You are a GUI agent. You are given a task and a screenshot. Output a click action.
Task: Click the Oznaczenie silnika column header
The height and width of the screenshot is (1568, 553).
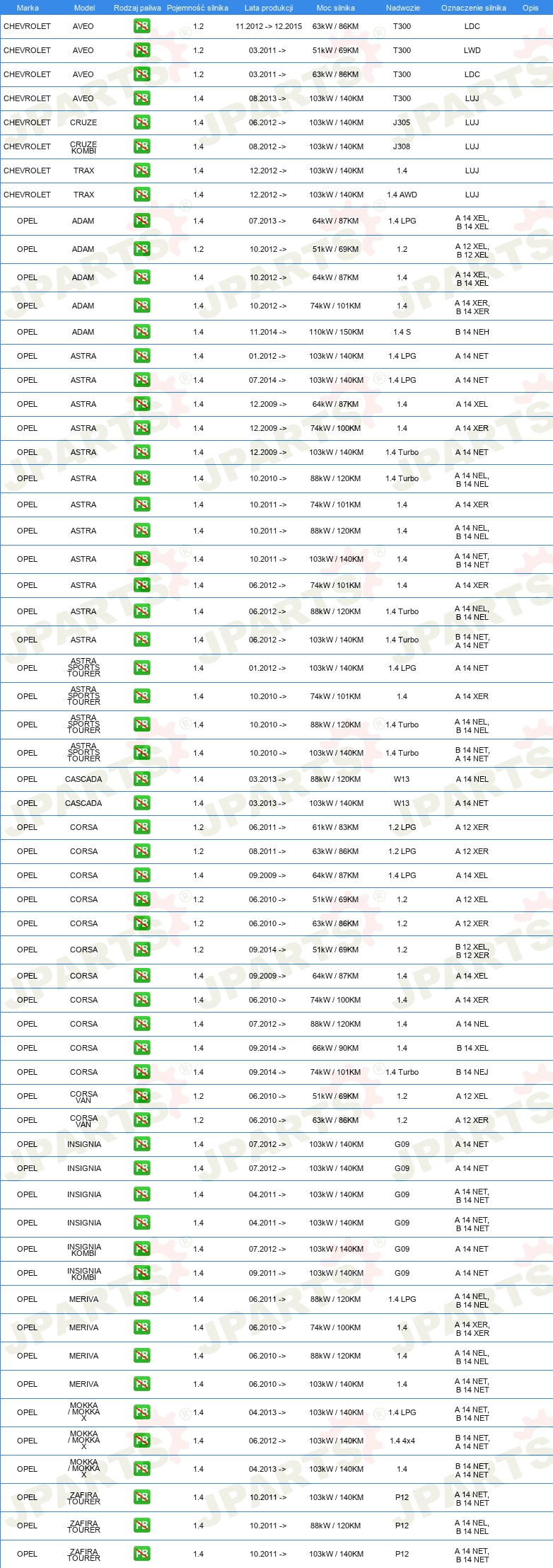coord(474,8)
